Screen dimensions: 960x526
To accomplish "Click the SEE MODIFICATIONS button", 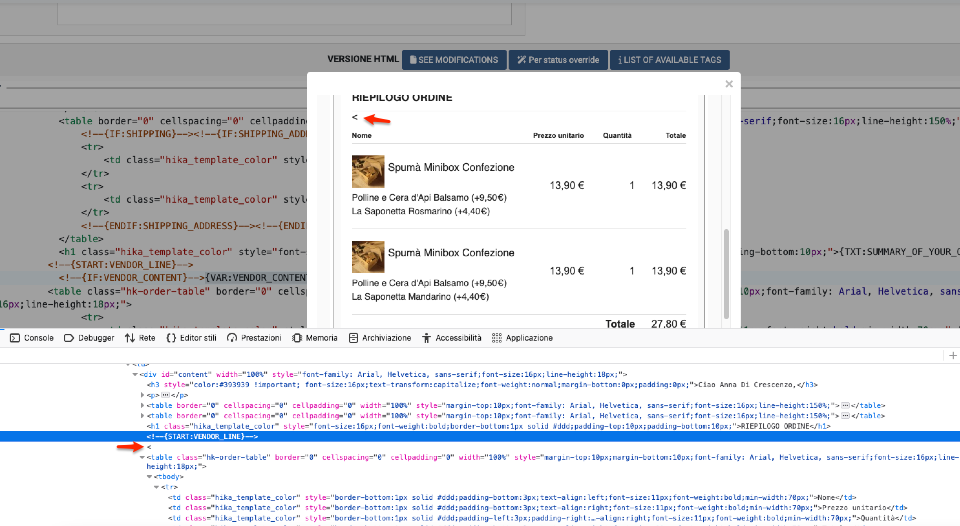I will tap(453, 60).
